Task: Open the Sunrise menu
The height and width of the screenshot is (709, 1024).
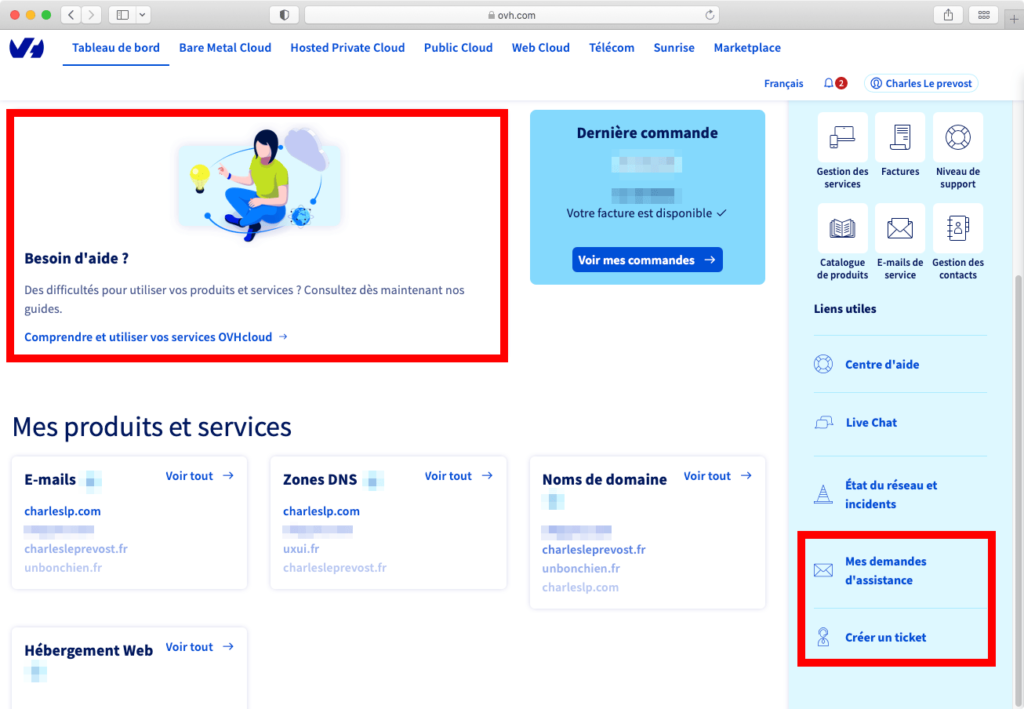Action: tap(673, 48)
